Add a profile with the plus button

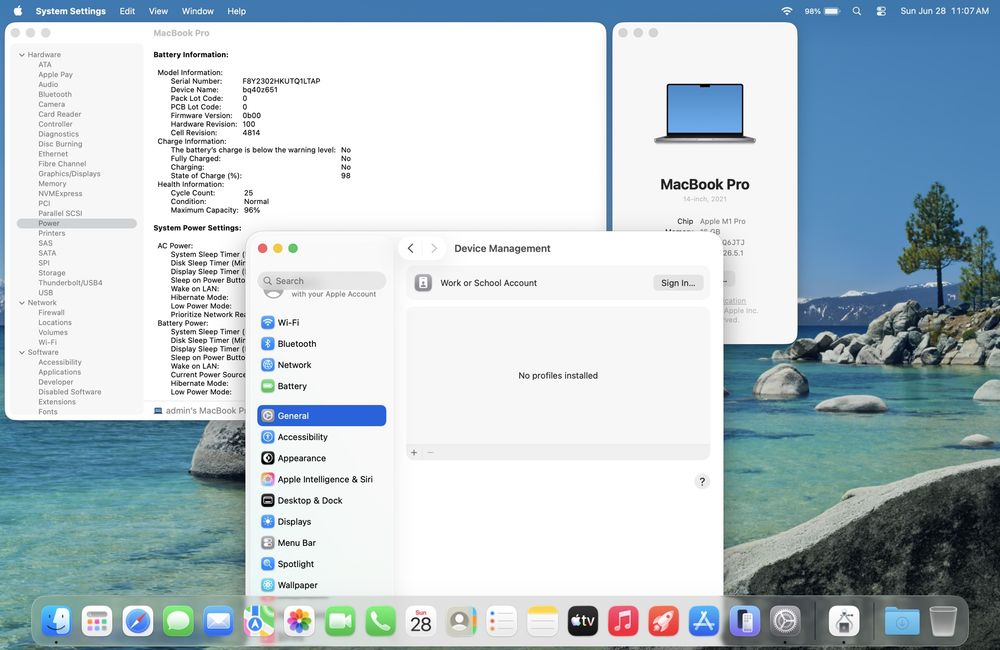pos(414,452)
